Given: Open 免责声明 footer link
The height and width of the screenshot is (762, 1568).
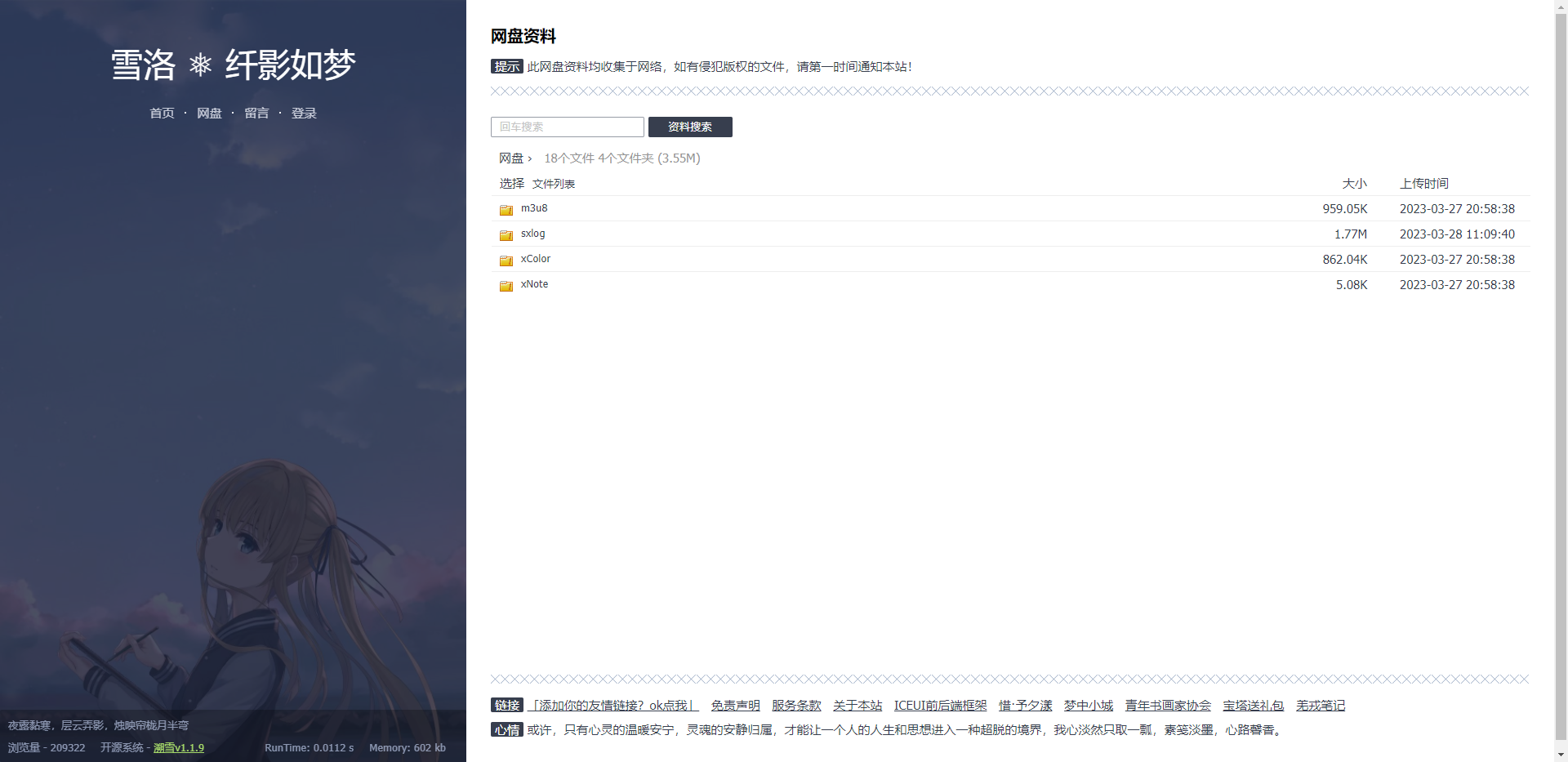Looking at the screenshot, I should [x=736, y=706].
